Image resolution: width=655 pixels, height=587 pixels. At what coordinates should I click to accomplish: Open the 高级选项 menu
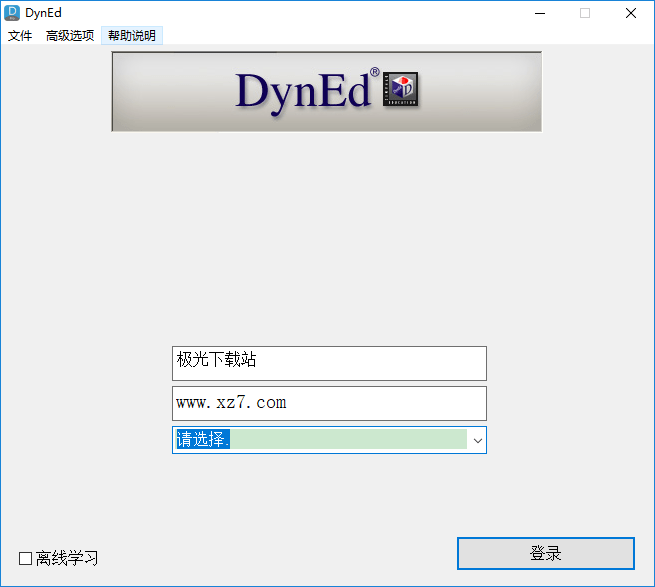coord(70,36)
